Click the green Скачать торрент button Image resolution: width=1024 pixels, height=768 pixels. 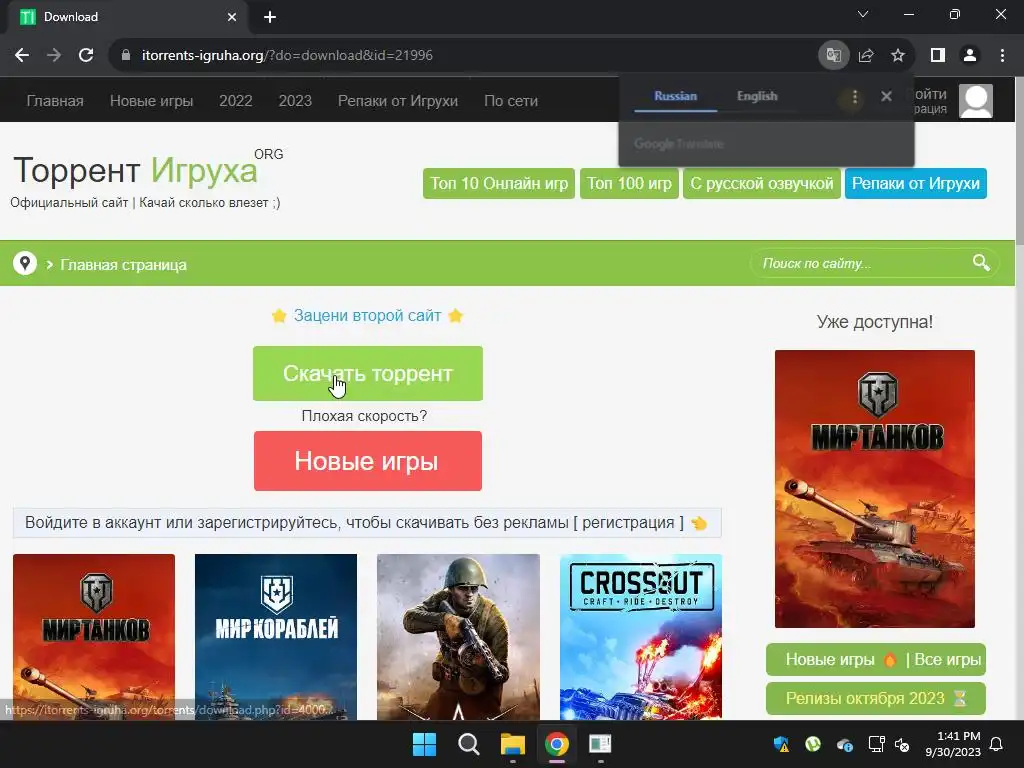[368, 374]
